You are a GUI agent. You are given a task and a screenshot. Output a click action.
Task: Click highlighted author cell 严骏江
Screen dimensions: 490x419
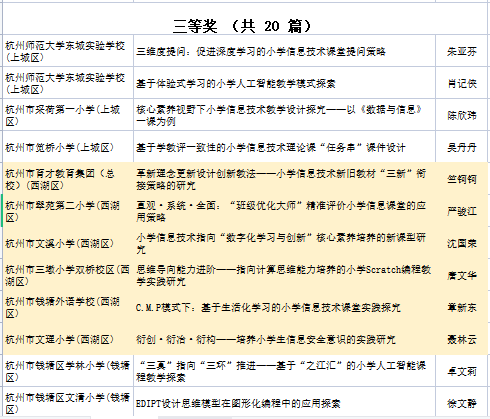pos(461,211)
